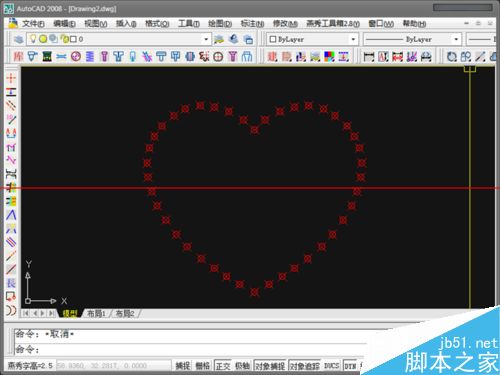Click the Layer Properties Manager icon
The height and width of the screenshot is (375, 500).
coord(18,39)
